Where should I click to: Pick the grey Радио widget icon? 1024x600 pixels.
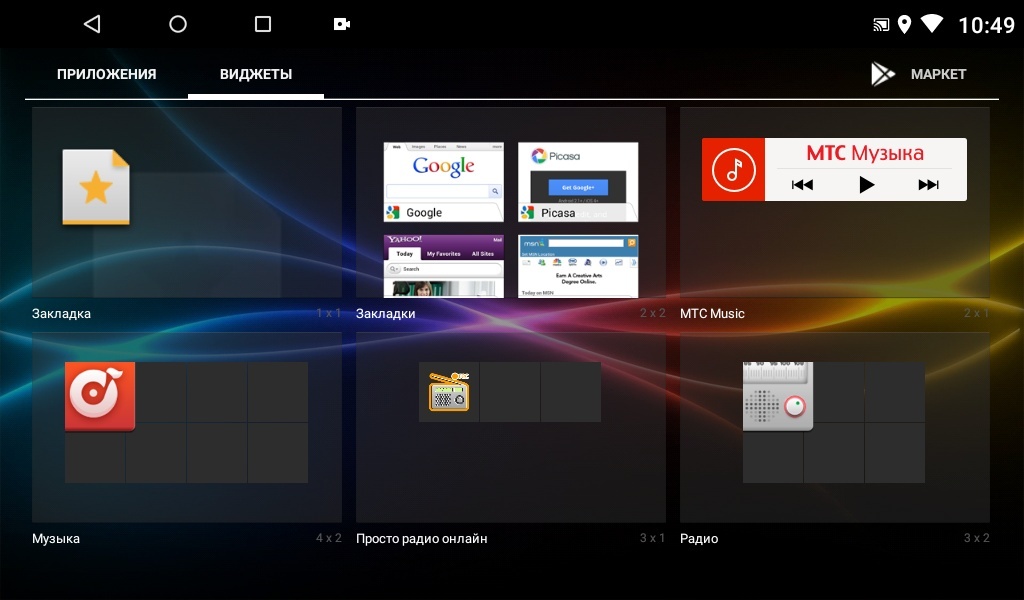pyautogui.click(x=778, y=397)
